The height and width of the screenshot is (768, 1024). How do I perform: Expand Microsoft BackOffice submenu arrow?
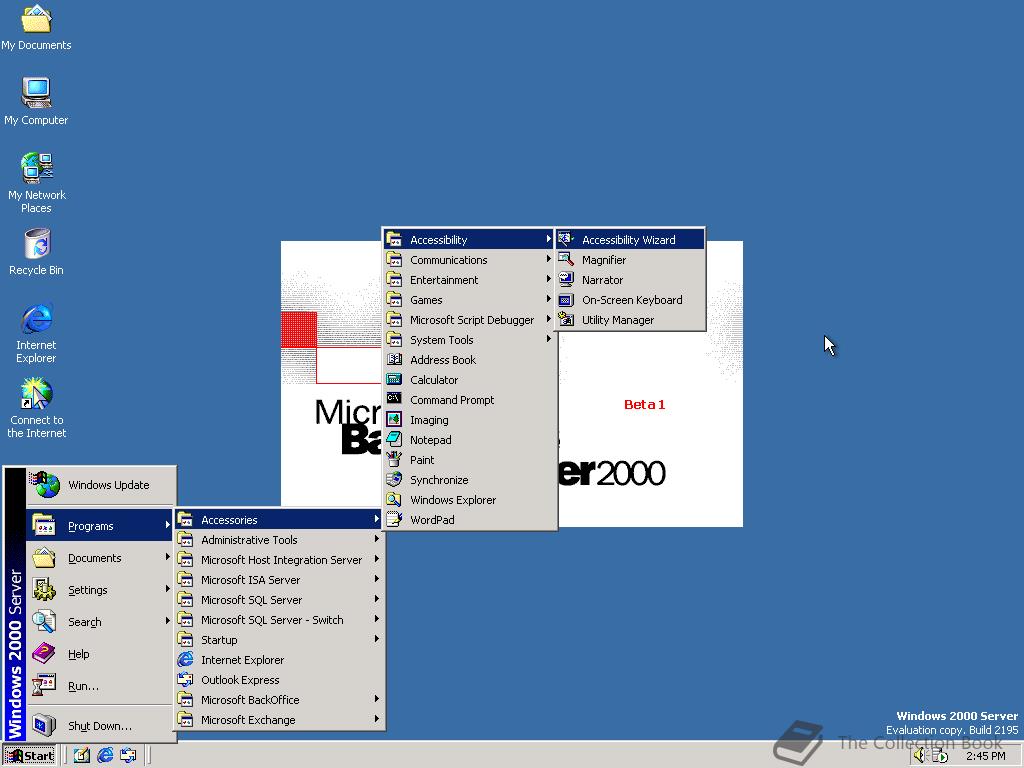pyautogui.click(x=377, y=699)
